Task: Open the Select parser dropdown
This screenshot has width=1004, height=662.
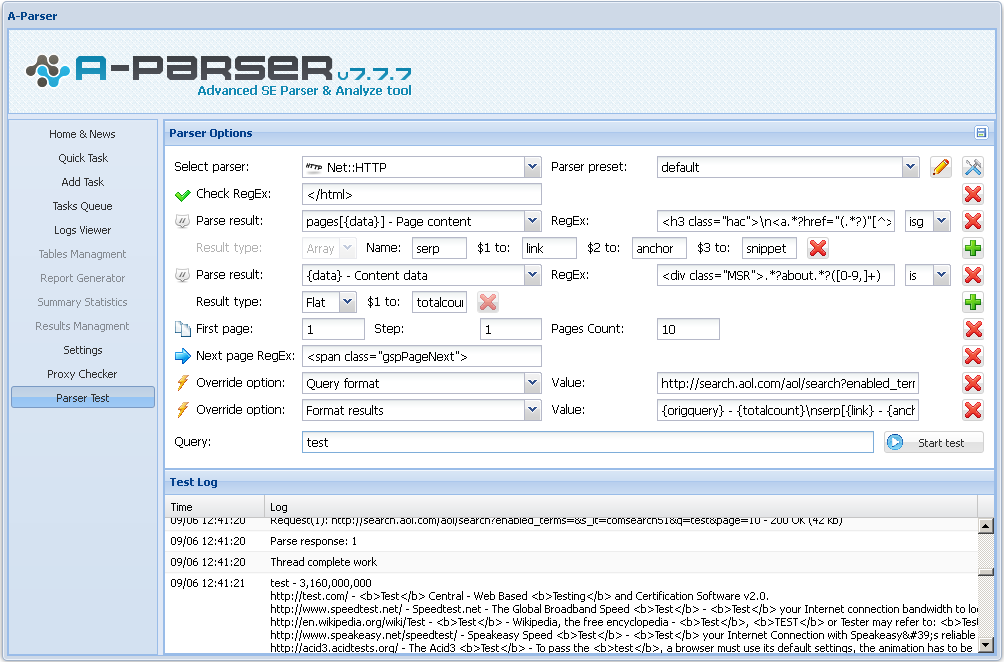Action: (532, 167)
